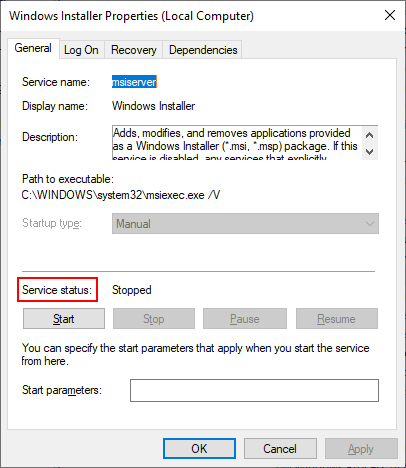406x468 pixels.
Task: Close the Windows Installer Properties window
Action: 390,15
